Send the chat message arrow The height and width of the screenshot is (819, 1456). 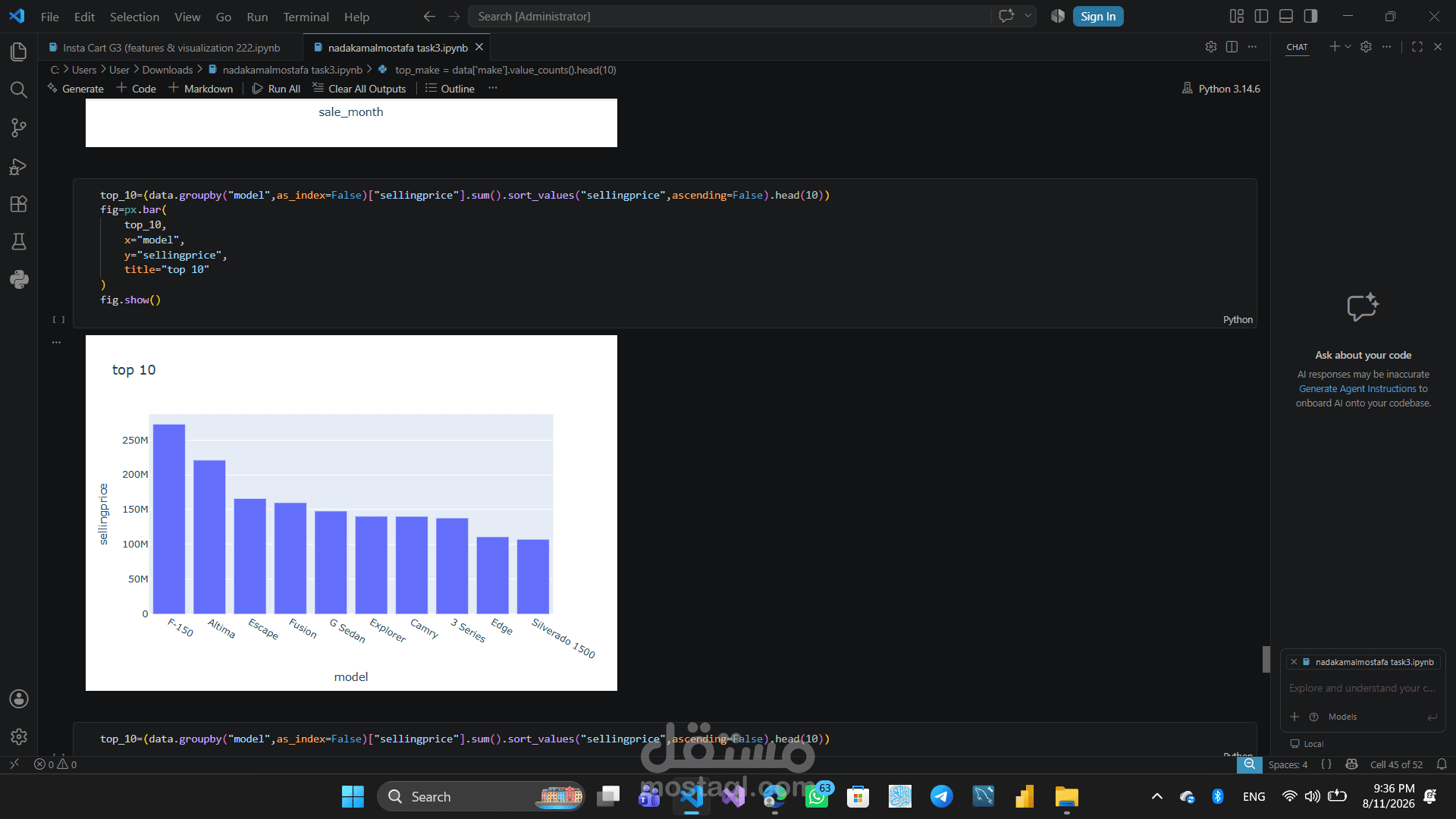(x=1432, y=717)
